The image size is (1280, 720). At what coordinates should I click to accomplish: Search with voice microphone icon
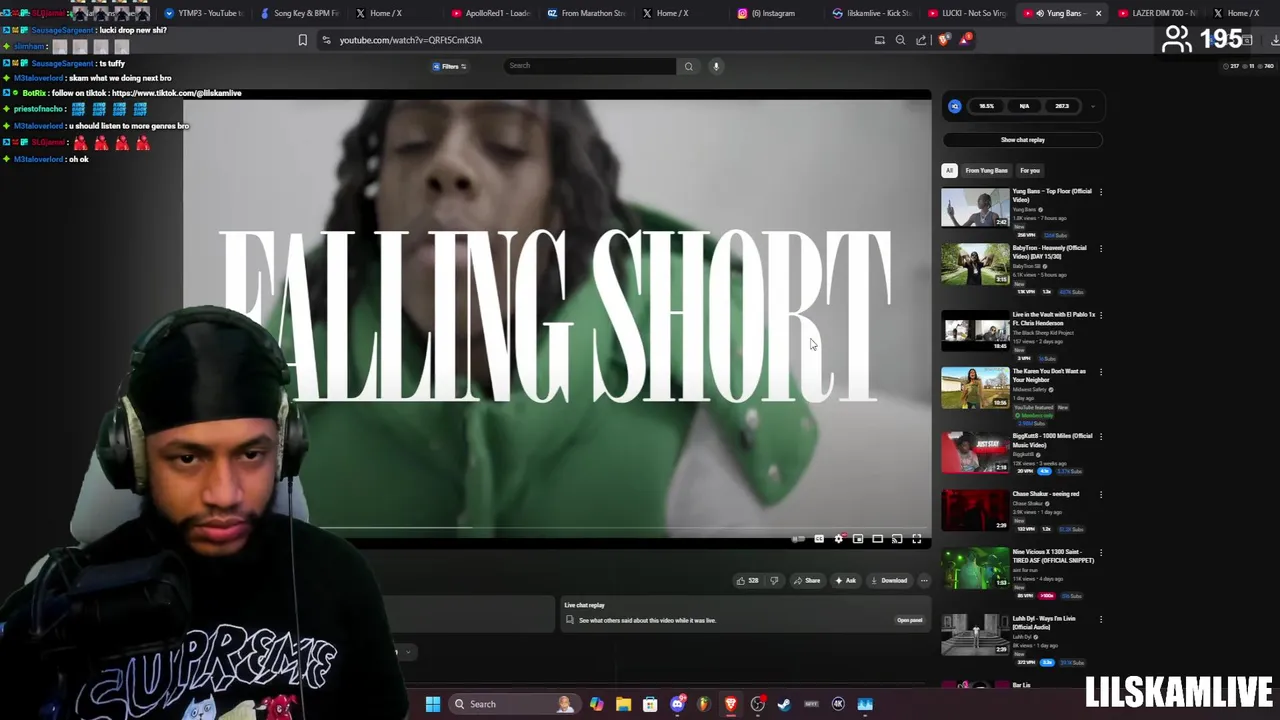point(716,66)
